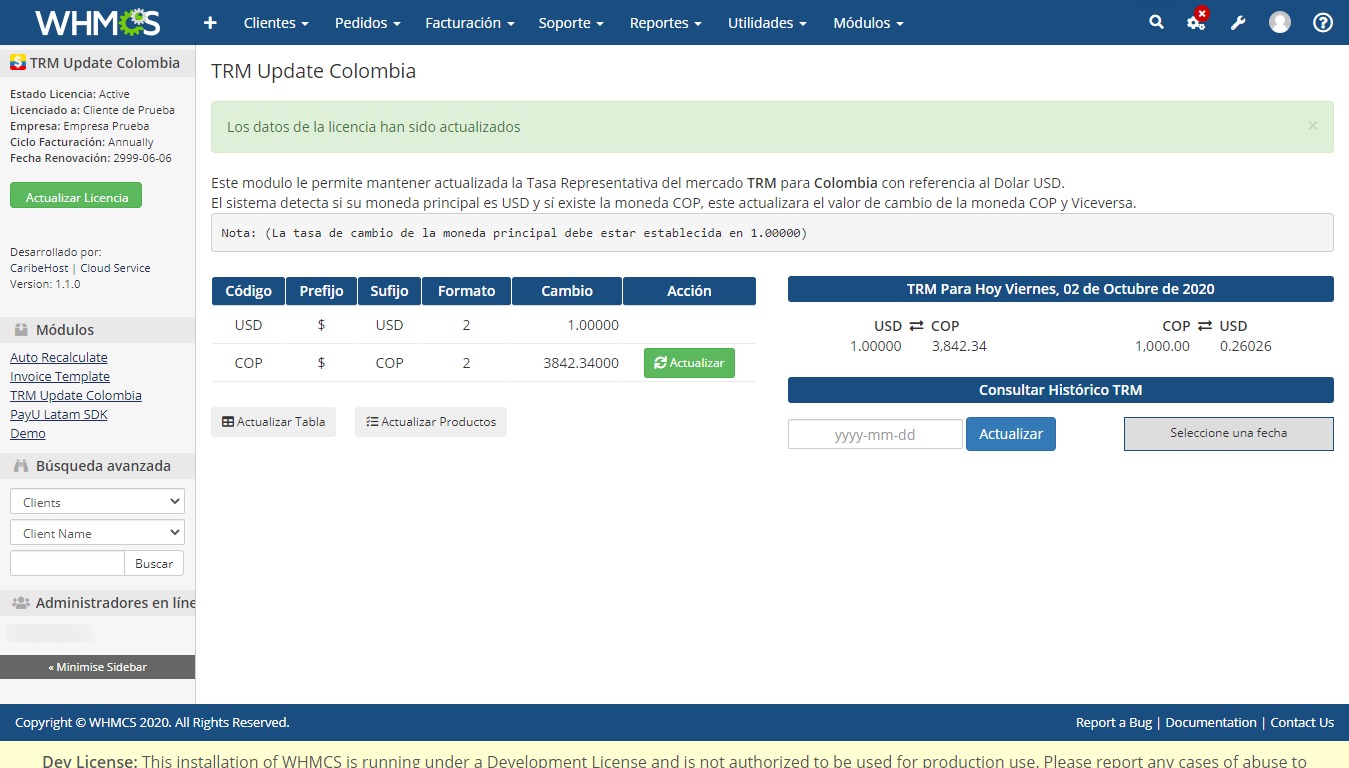Open the search magnifier icon
The width and height of the screenshot is (1349, 768).
(1157, 22)
